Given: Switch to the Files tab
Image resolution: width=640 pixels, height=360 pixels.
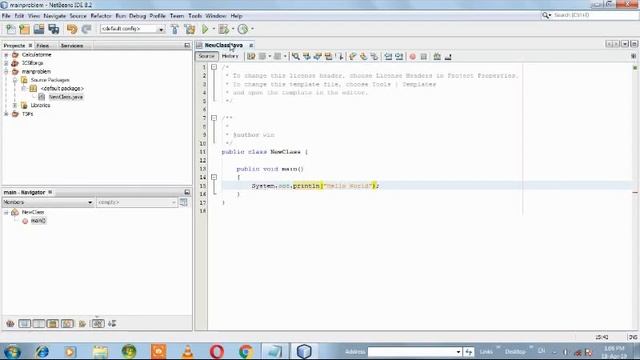Looking at the screenshot, I should [x=42, y=46].
